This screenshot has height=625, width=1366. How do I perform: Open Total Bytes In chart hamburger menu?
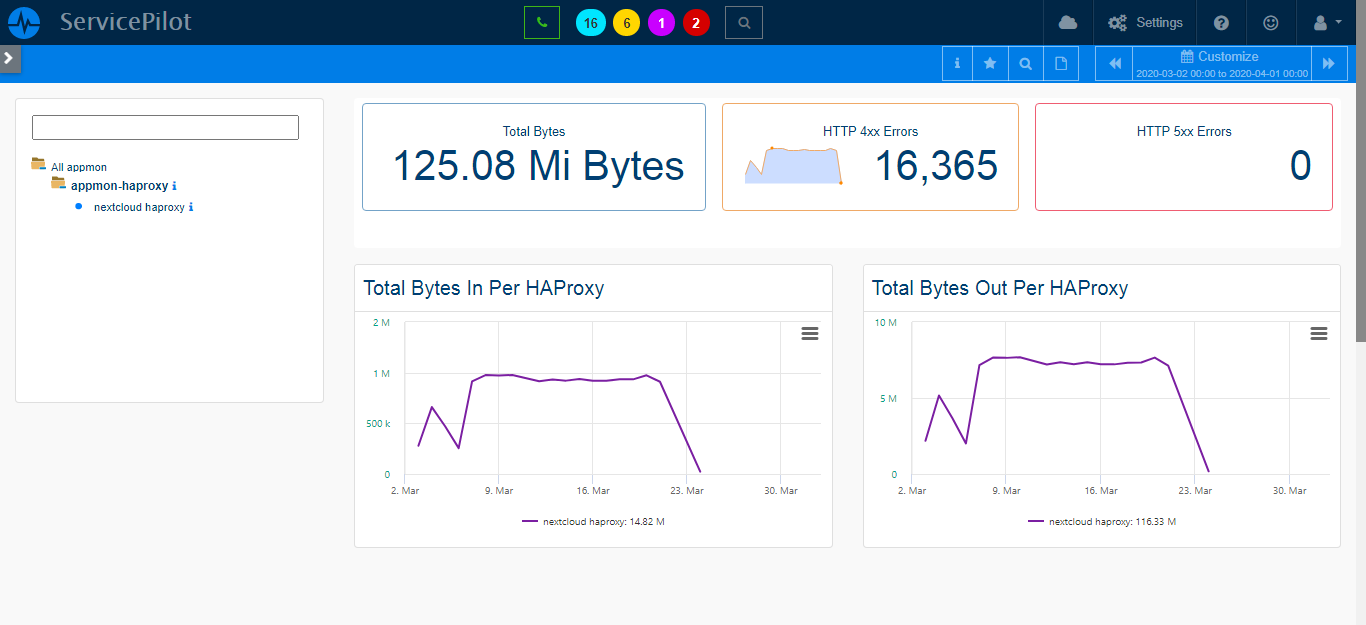(810, 333)
